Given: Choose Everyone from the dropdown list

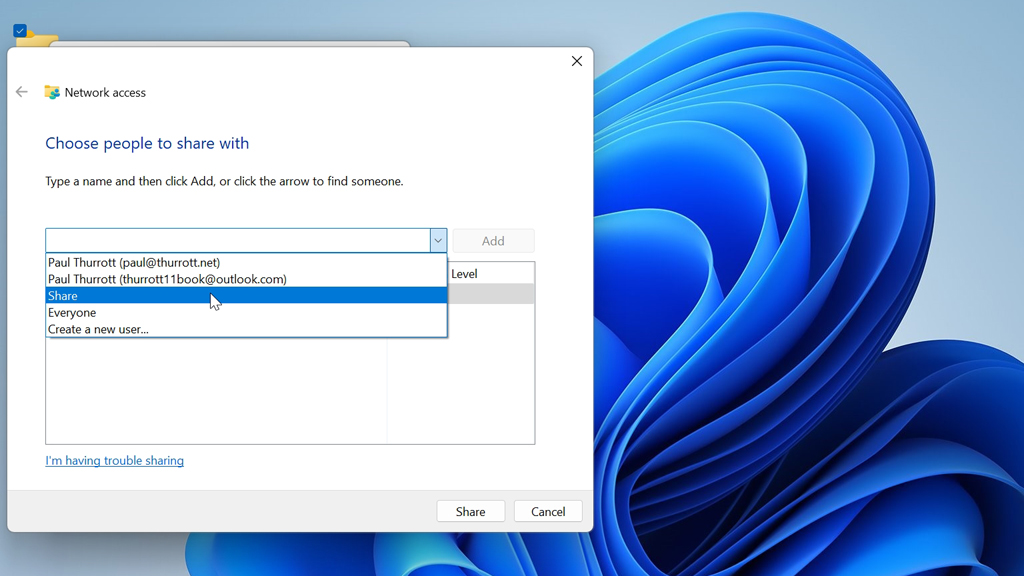Looking at the screenshot, I should [72, 313].
